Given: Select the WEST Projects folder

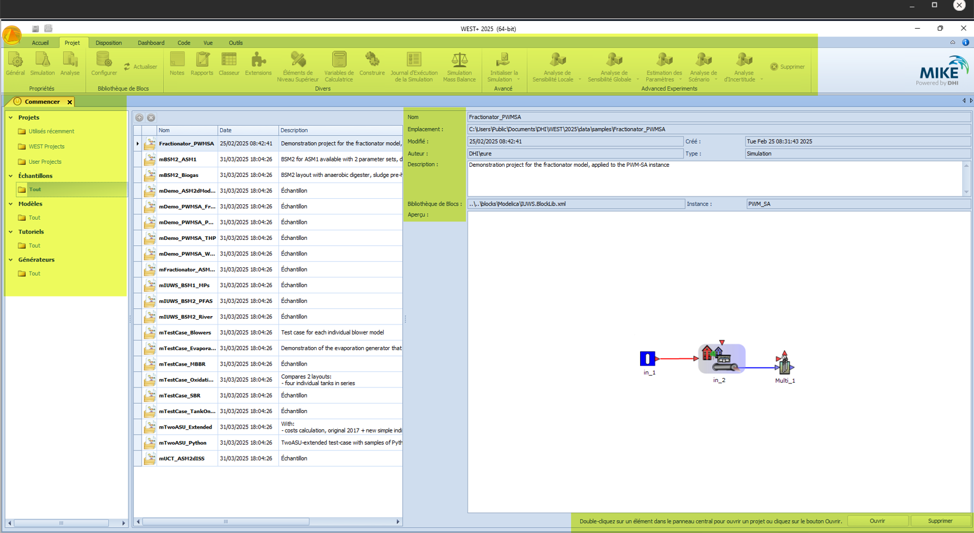Looking at the screenshot, I should pyautogui.click(x=46, y=147).
